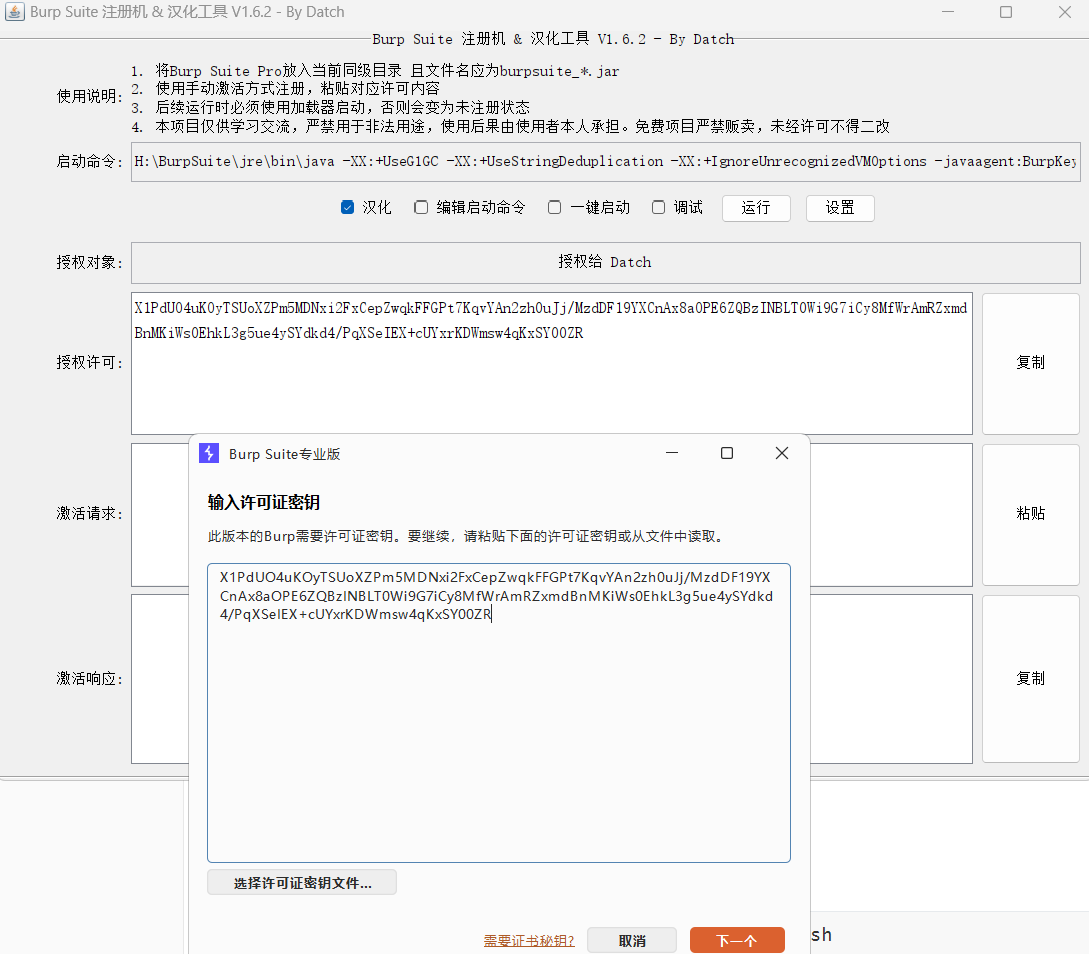Close the keygen main window
This screenshot has width=1089, height=954.
pyautogui.click(x=1065, y=12)
